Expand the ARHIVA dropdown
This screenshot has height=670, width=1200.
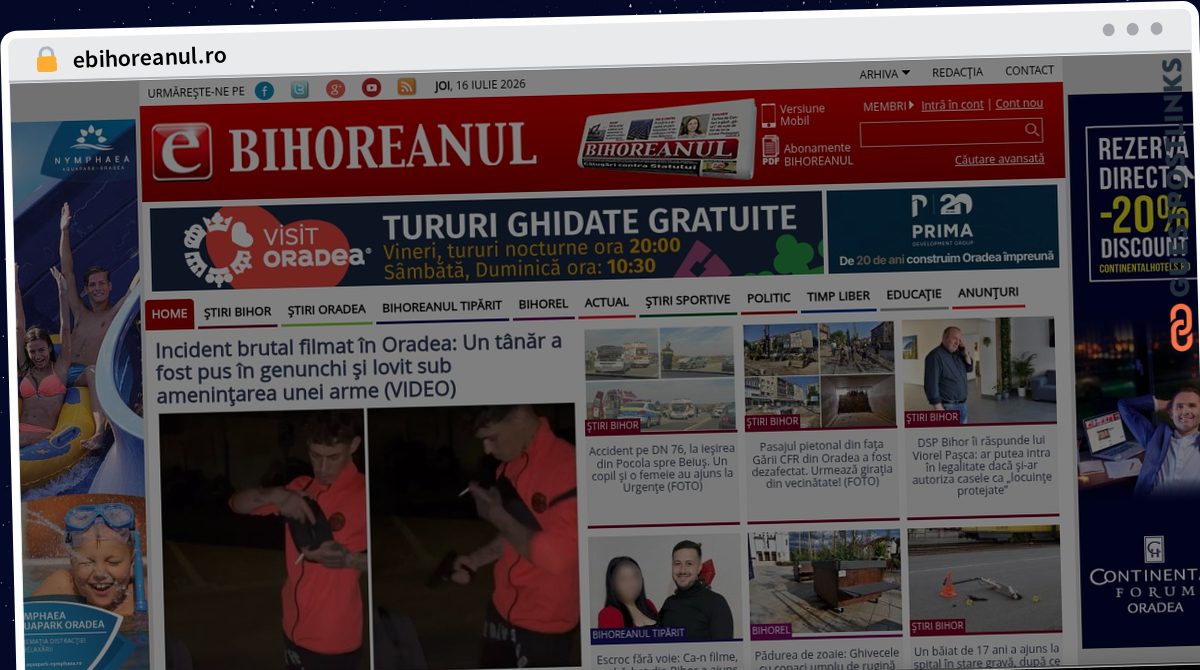(884, 73)
